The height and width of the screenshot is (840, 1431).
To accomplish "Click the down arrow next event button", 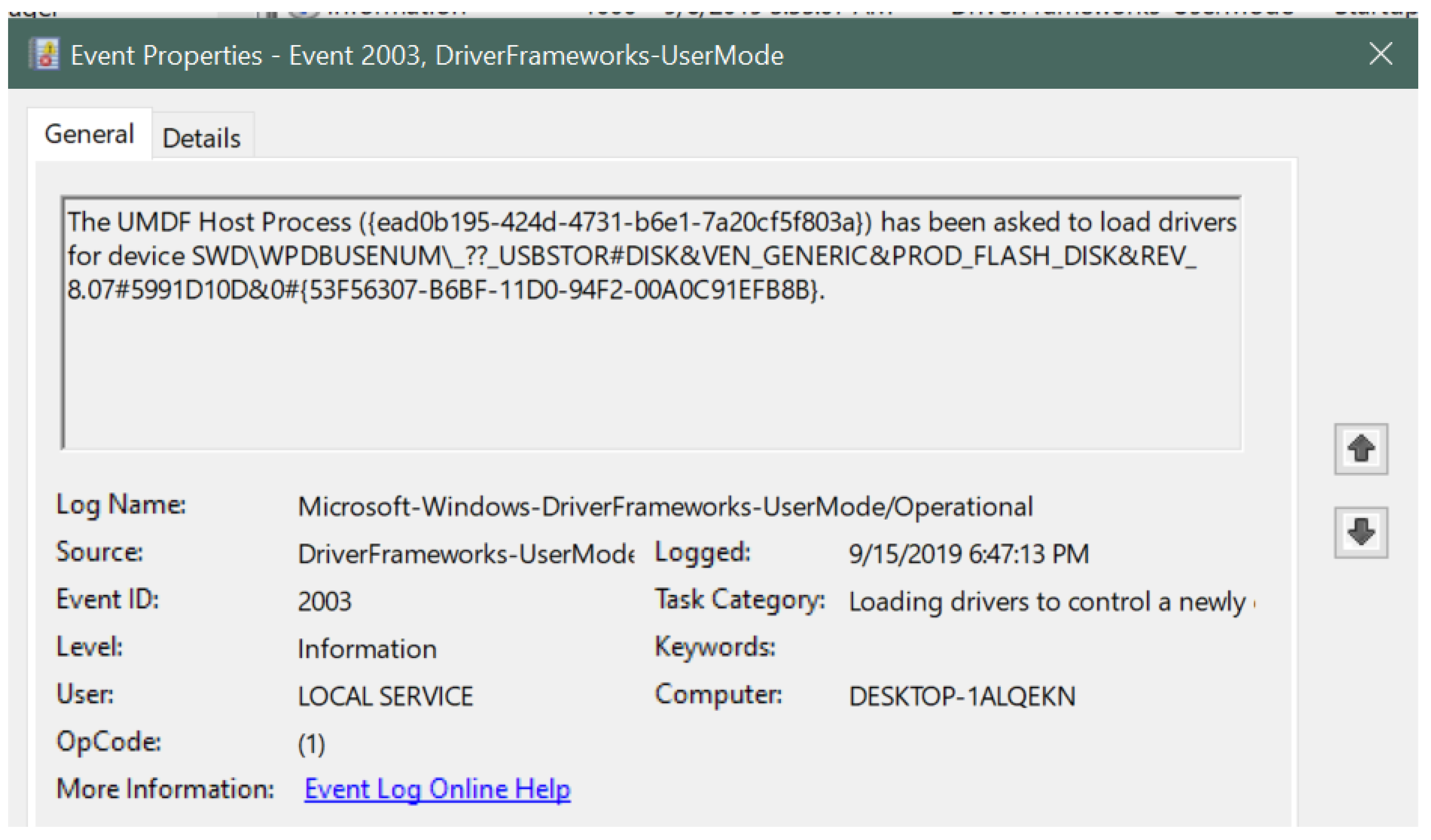I will (1360, 532).
